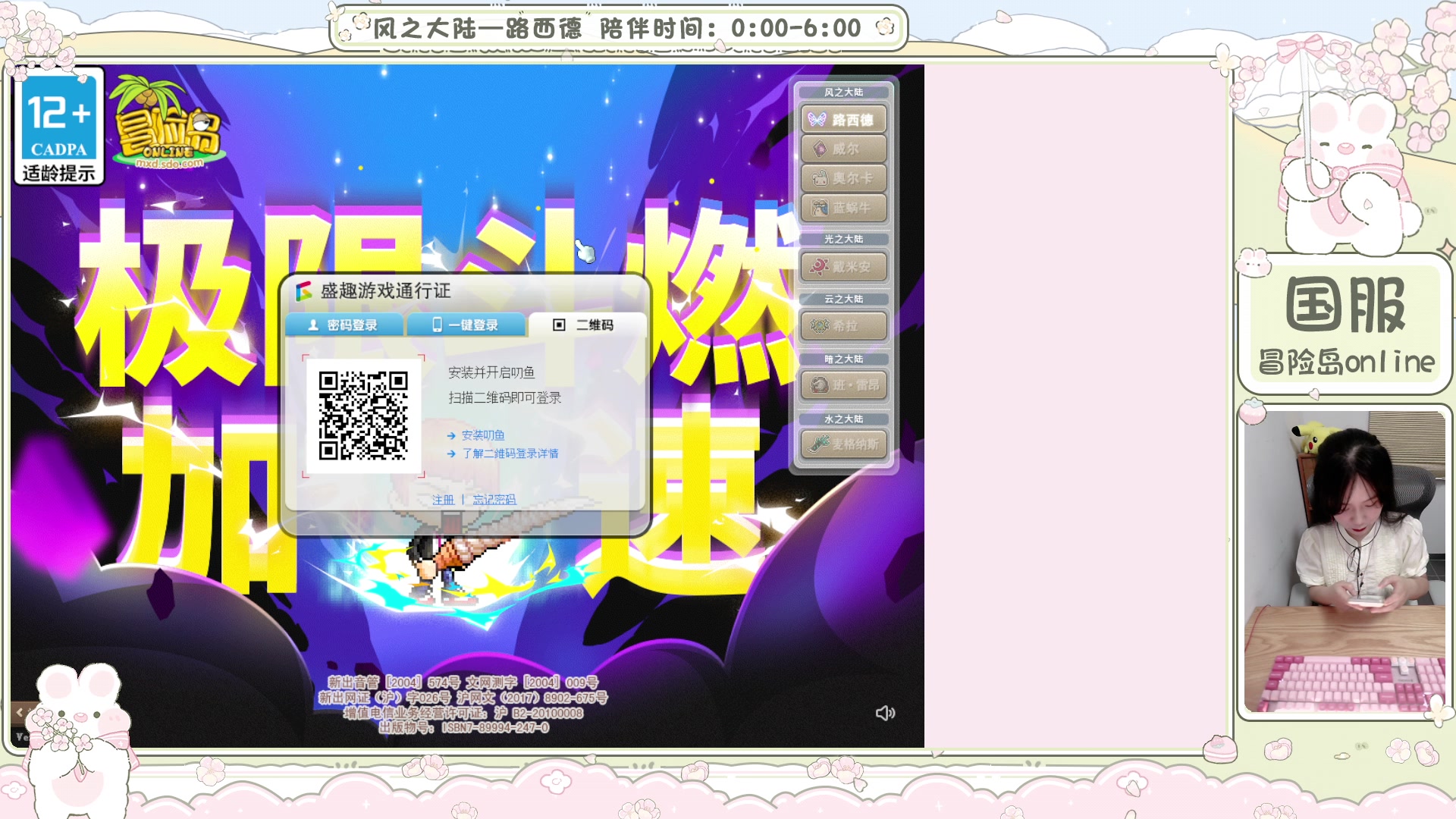Image resolution: width=1456 pixels, height=819 pixels.
Task: Select the 班·雷昂 server button
Action: 843,385
